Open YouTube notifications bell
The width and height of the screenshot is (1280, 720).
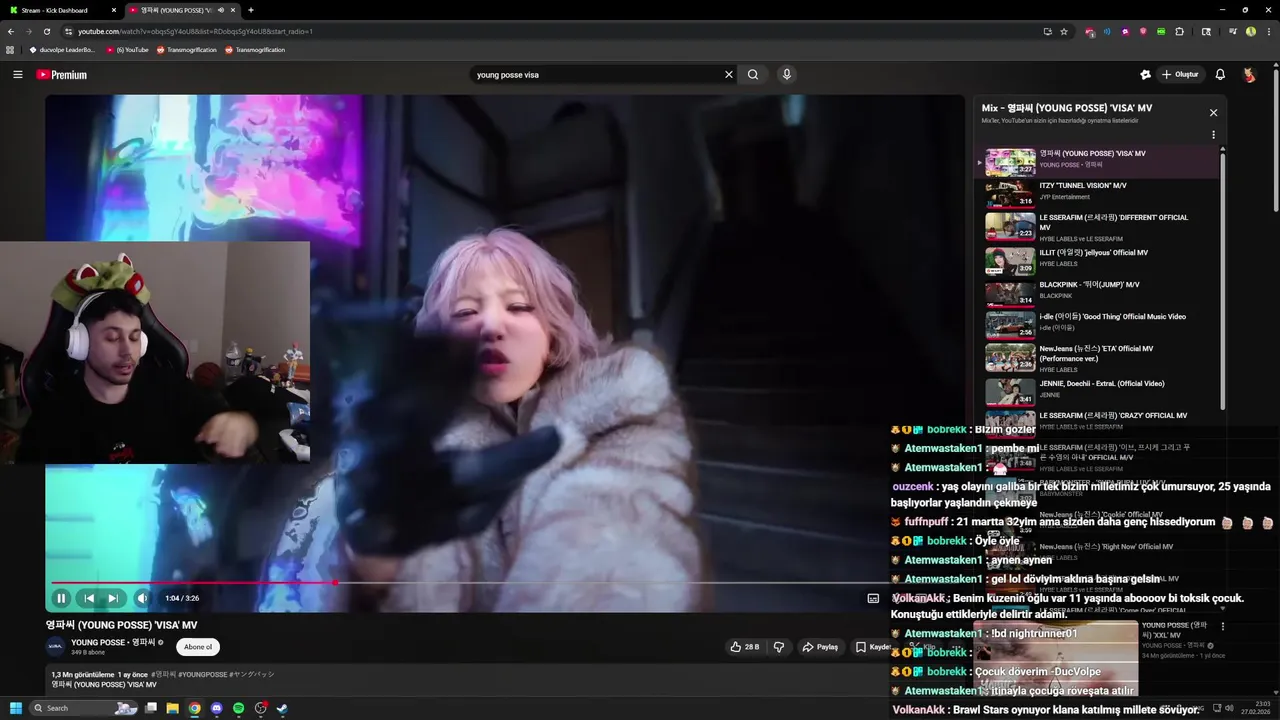click(x=1220, y=75)
